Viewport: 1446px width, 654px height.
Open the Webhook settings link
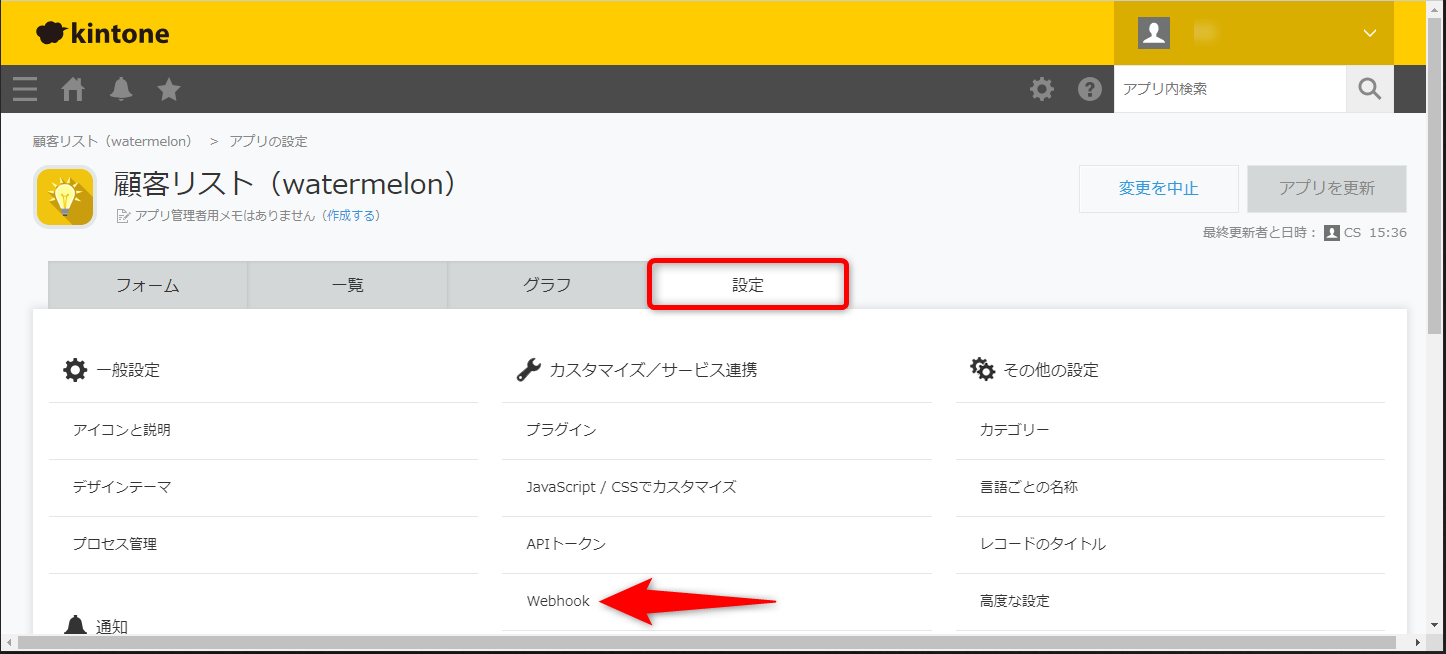click(558, 601)
